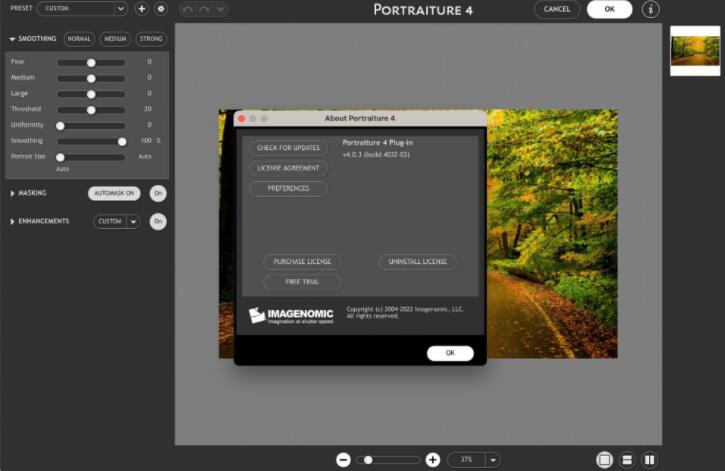Open the License Agreement

(x=289, y=168)
